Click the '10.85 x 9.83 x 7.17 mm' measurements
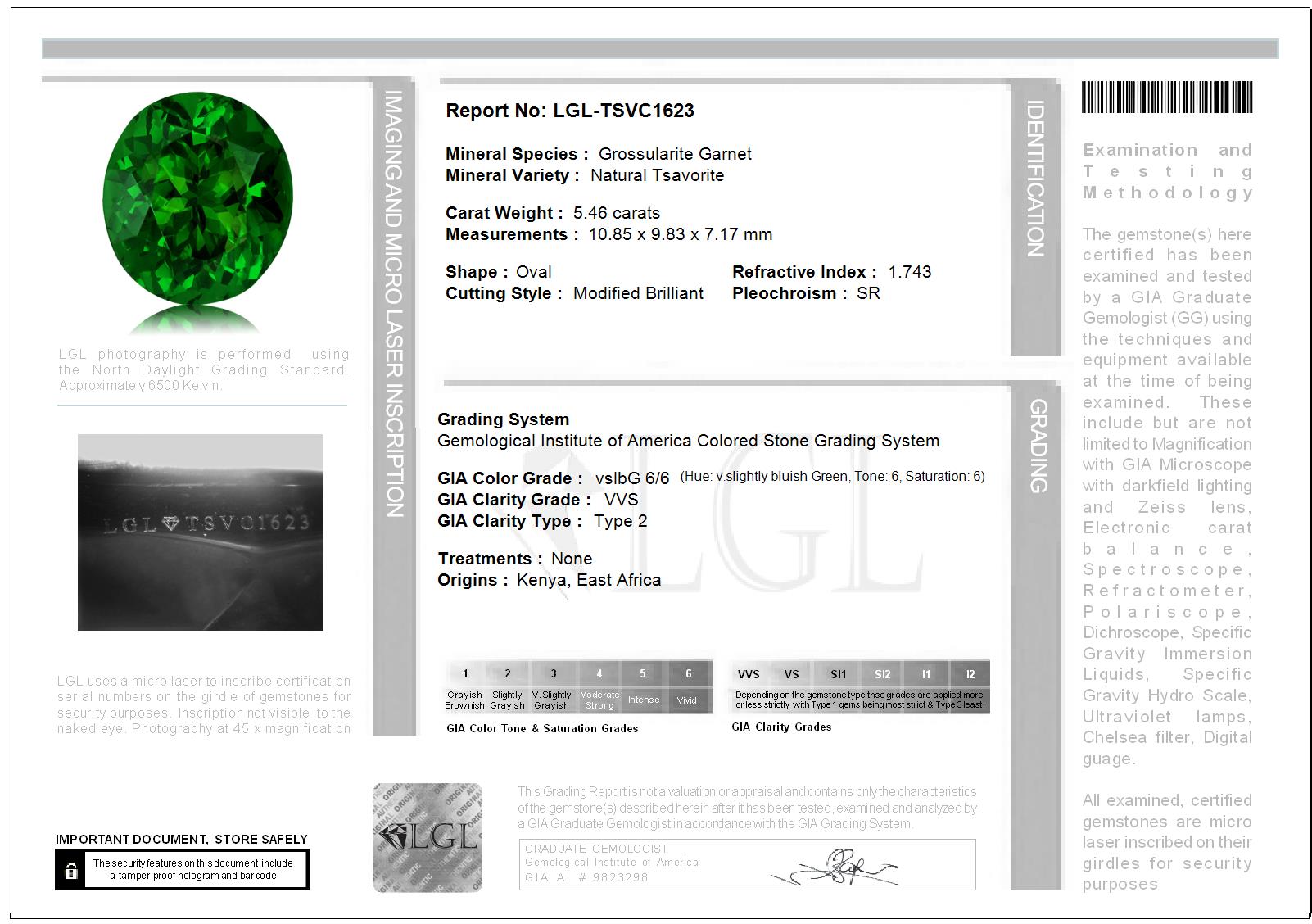This screenshot has height=924, width=1312. 681,234
